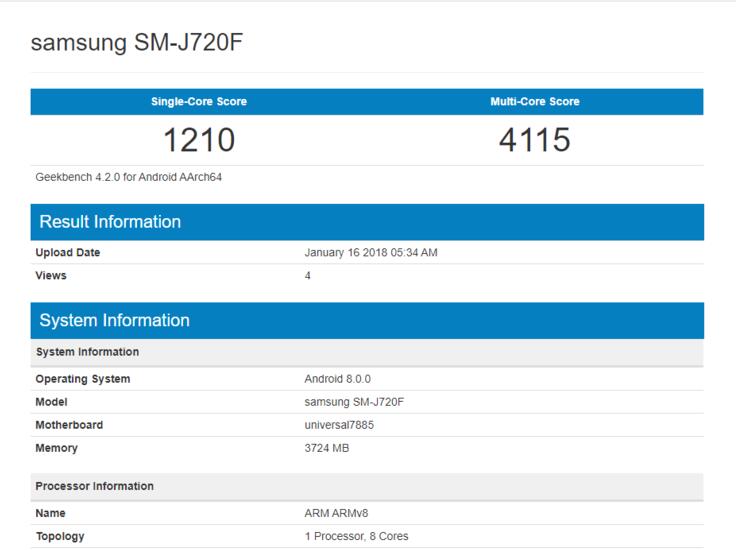The image size is (736, 550).
Task: Select the Topology label
Action: tap(60, 536)
